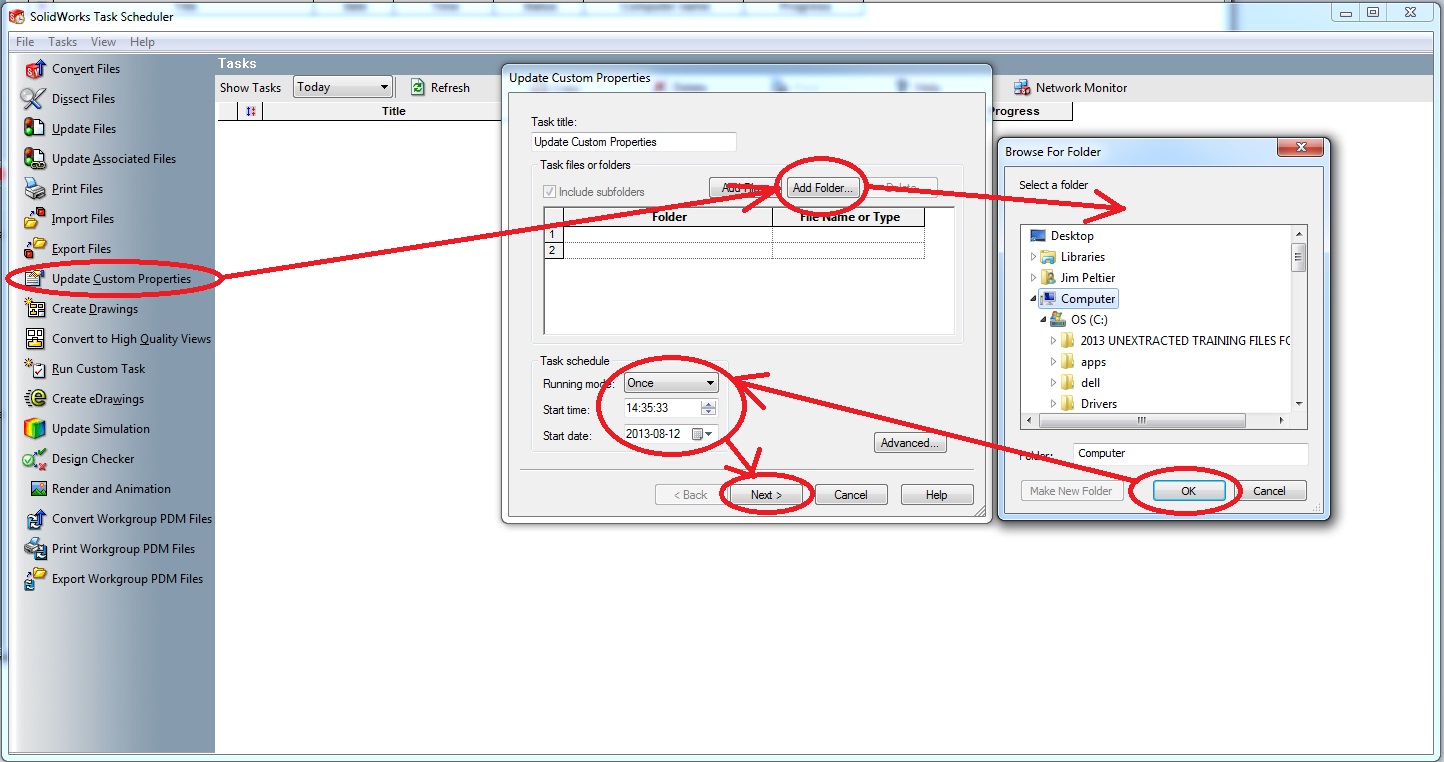The image size is (1444, 762).
Task: Expand the Libraries tree node
Action: pyautogui.click(x=1033, y=257)
